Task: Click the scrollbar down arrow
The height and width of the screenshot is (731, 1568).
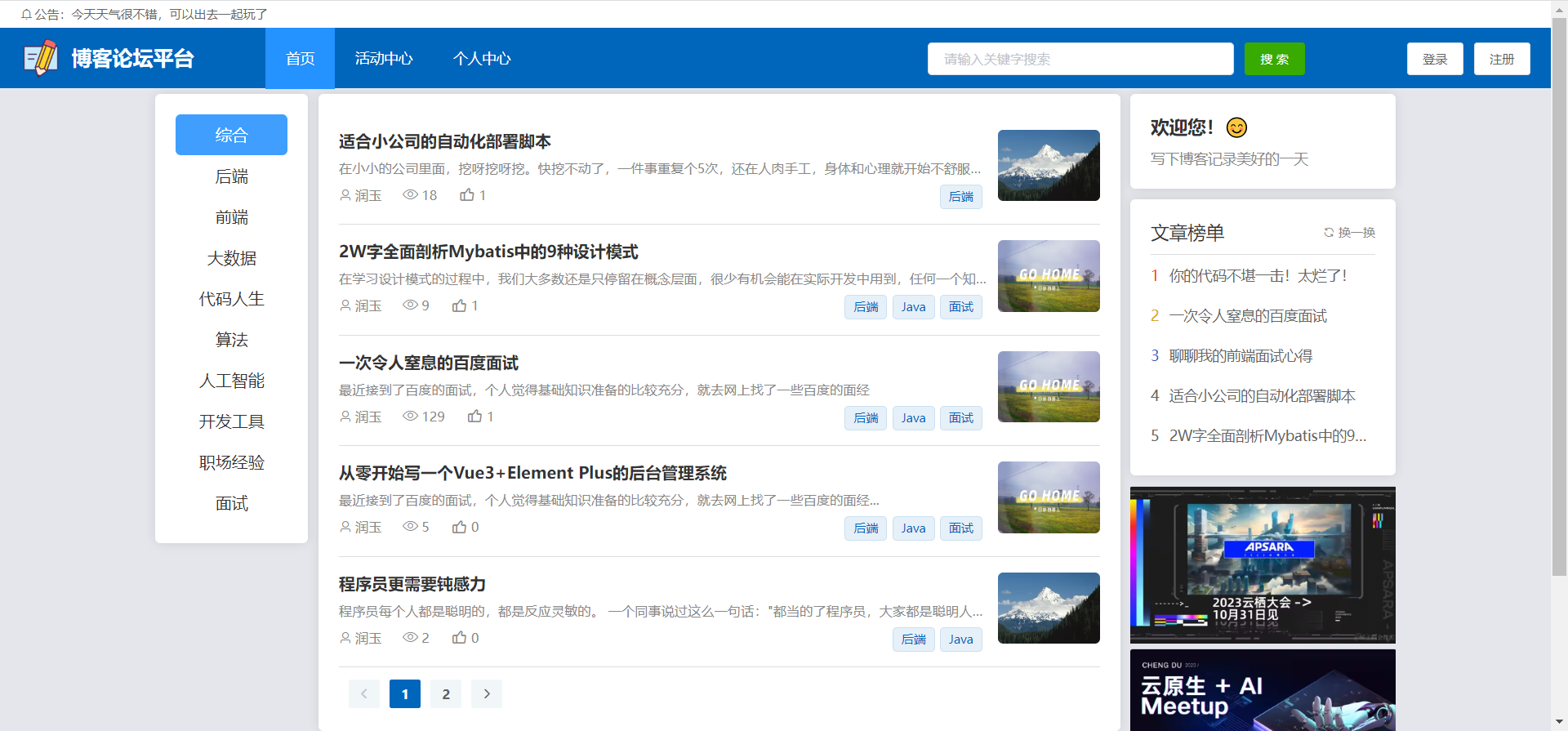Action: click(1559, 723)
